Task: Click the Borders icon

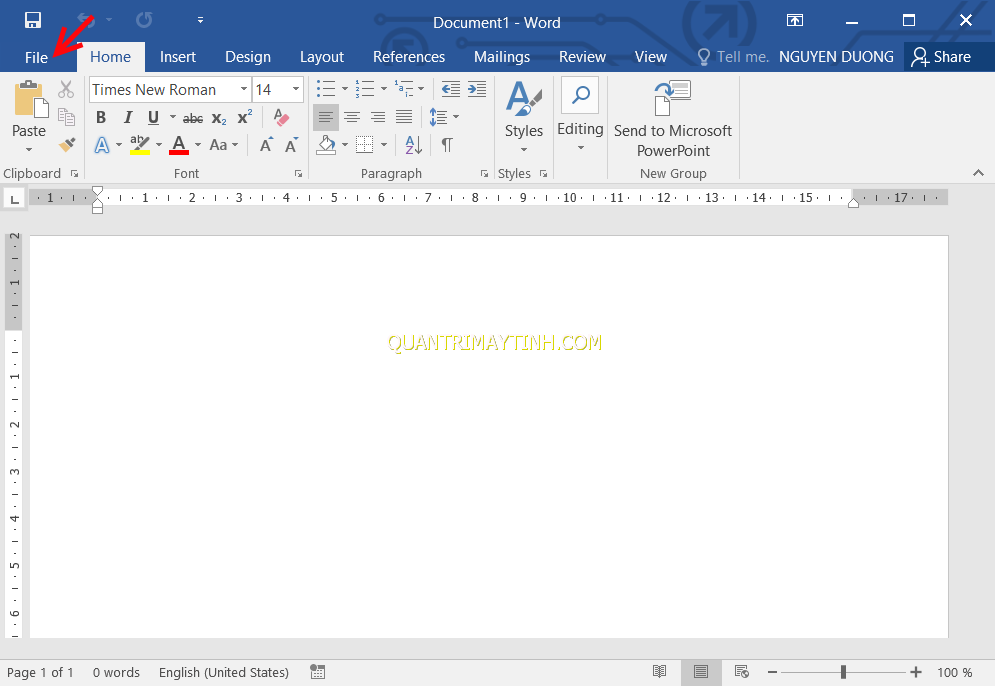Action: point(365,145)
